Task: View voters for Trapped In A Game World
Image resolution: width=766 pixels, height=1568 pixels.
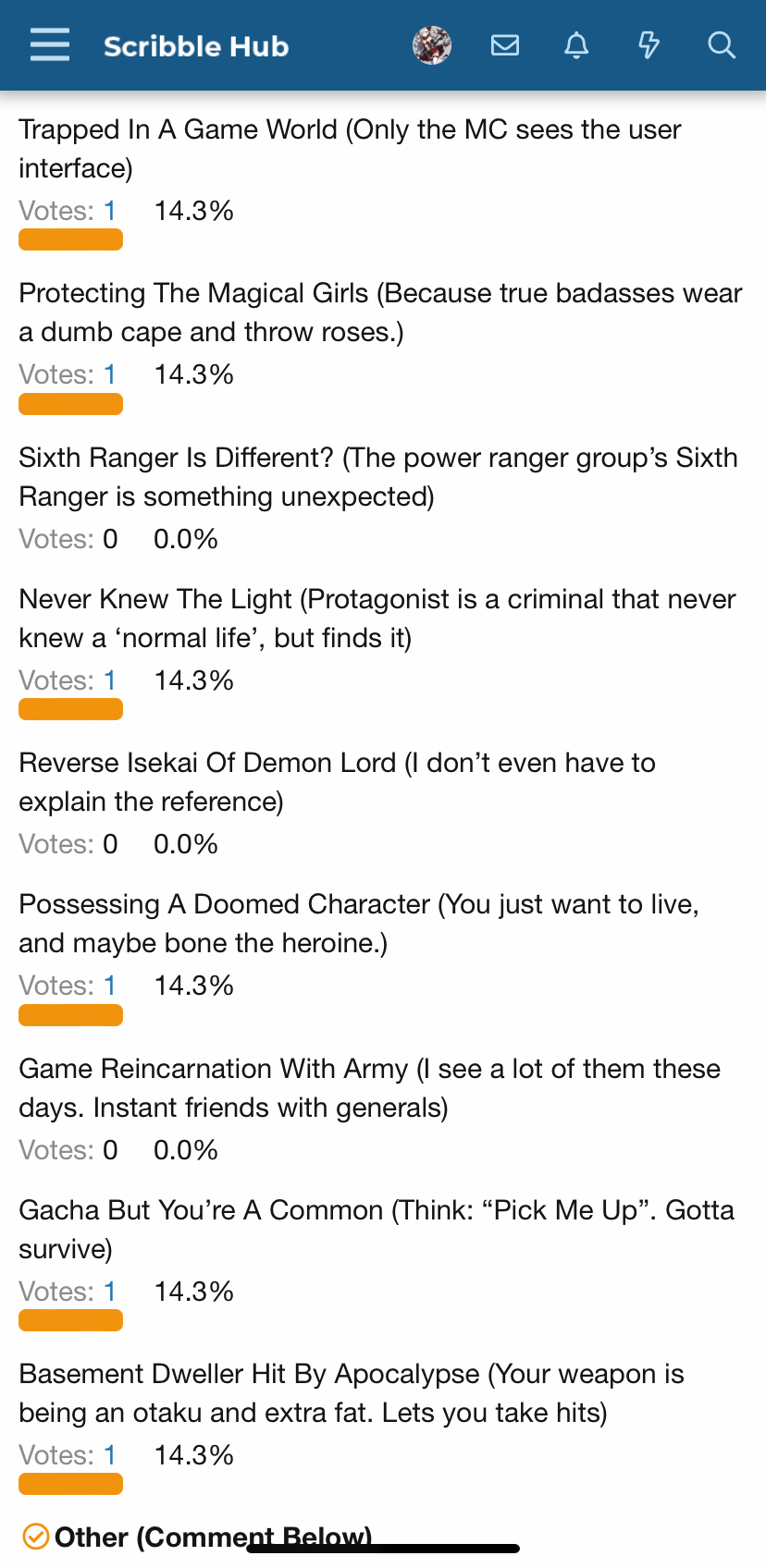Action: pos(110,211)
